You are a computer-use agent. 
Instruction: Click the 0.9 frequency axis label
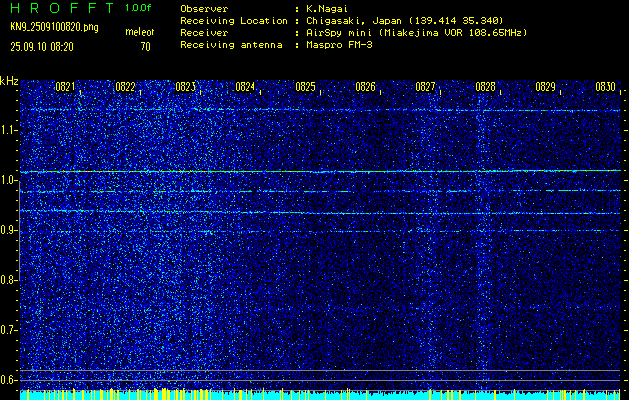tap(8, 230)
